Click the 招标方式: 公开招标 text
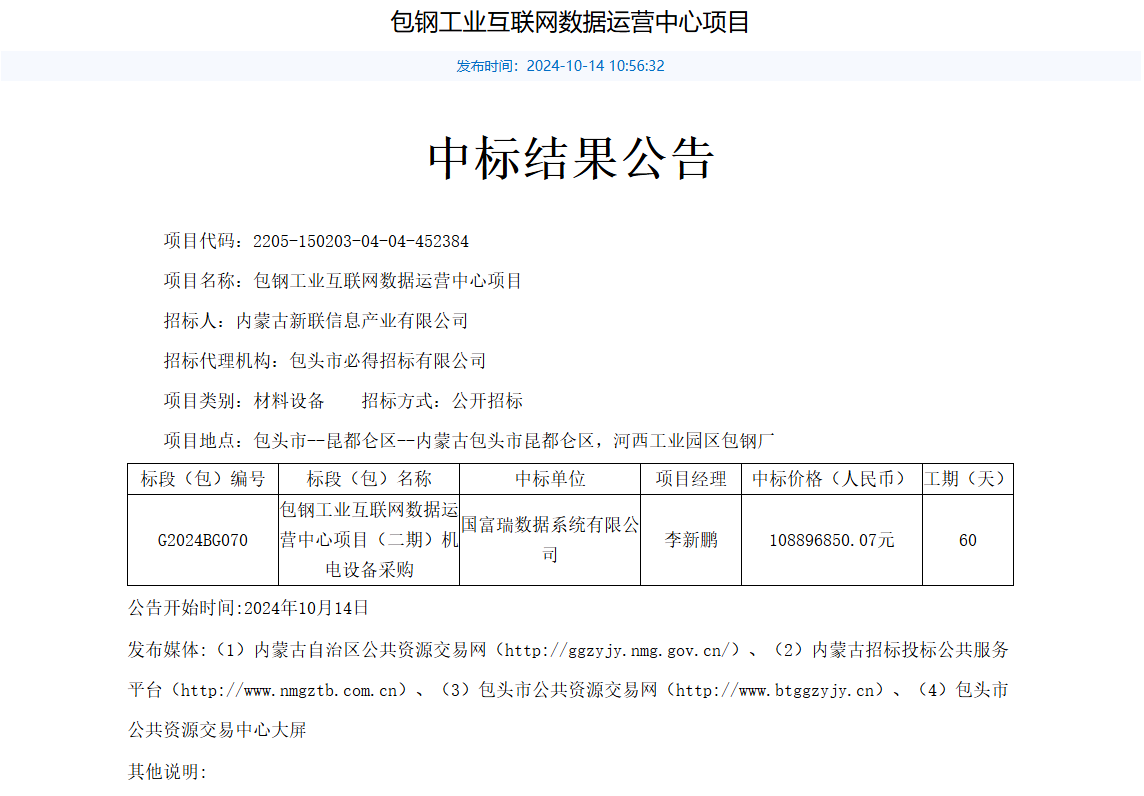1144x796 pixels. pos(442,401)
